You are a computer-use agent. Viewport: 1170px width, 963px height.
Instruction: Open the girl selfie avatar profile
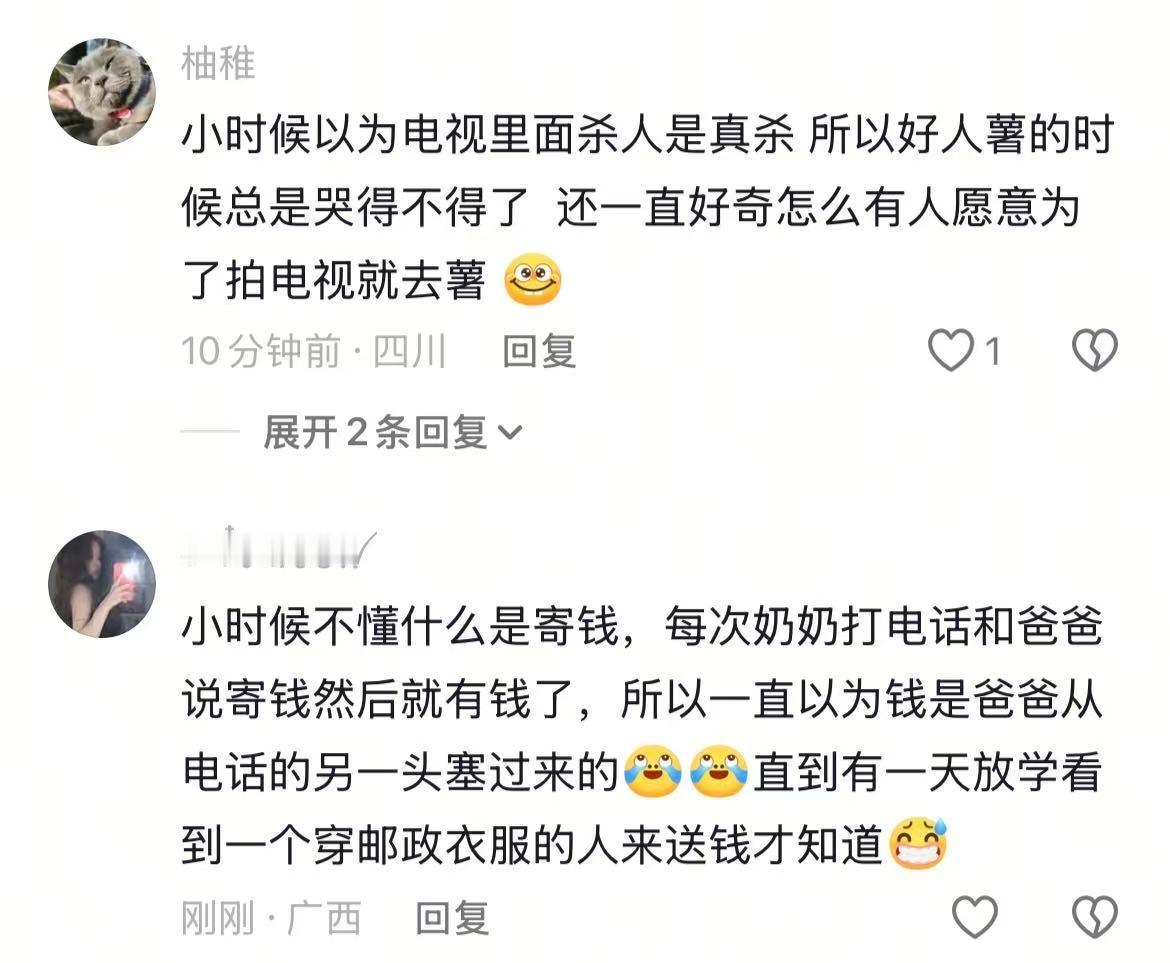102,584
